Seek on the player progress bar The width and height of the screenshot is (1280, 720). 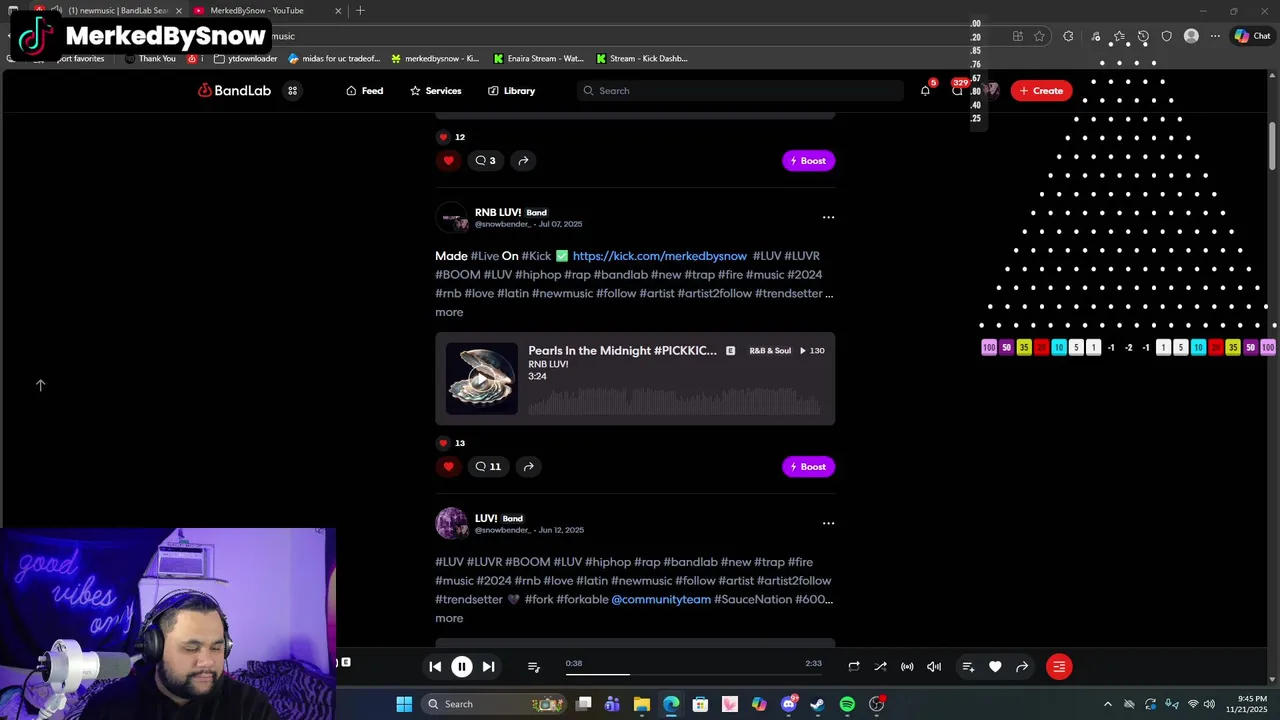tap(694, 674)
